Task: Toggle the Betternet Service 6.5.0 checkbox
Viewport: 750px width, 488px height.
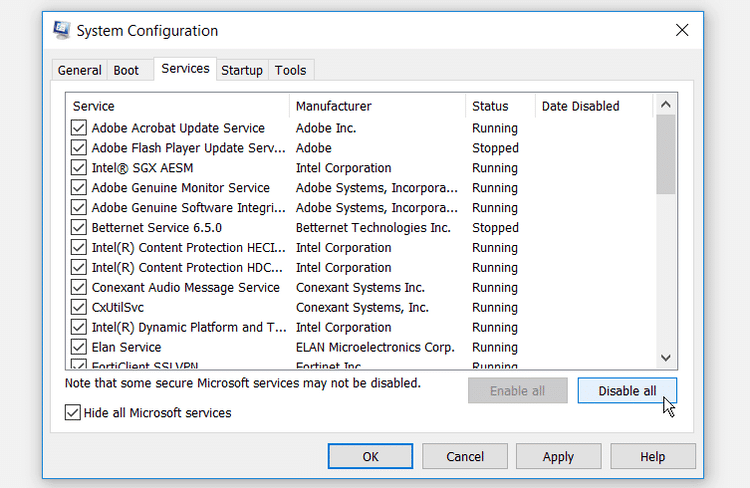Action: click(79, 228)
